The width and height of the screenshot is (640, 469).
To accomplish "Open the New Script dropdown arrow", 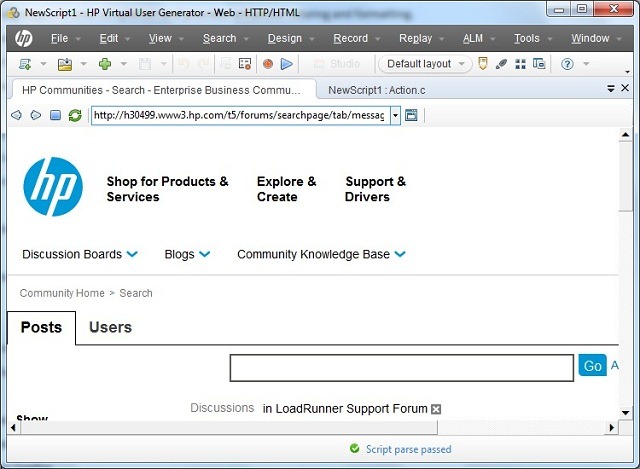I will point(43,64).
